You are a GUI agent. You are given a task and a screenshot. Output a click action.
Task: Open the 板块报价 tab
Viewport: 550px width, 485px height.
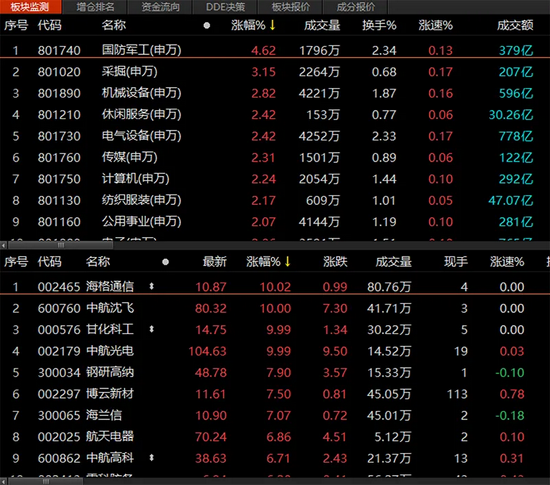[290, 7]
